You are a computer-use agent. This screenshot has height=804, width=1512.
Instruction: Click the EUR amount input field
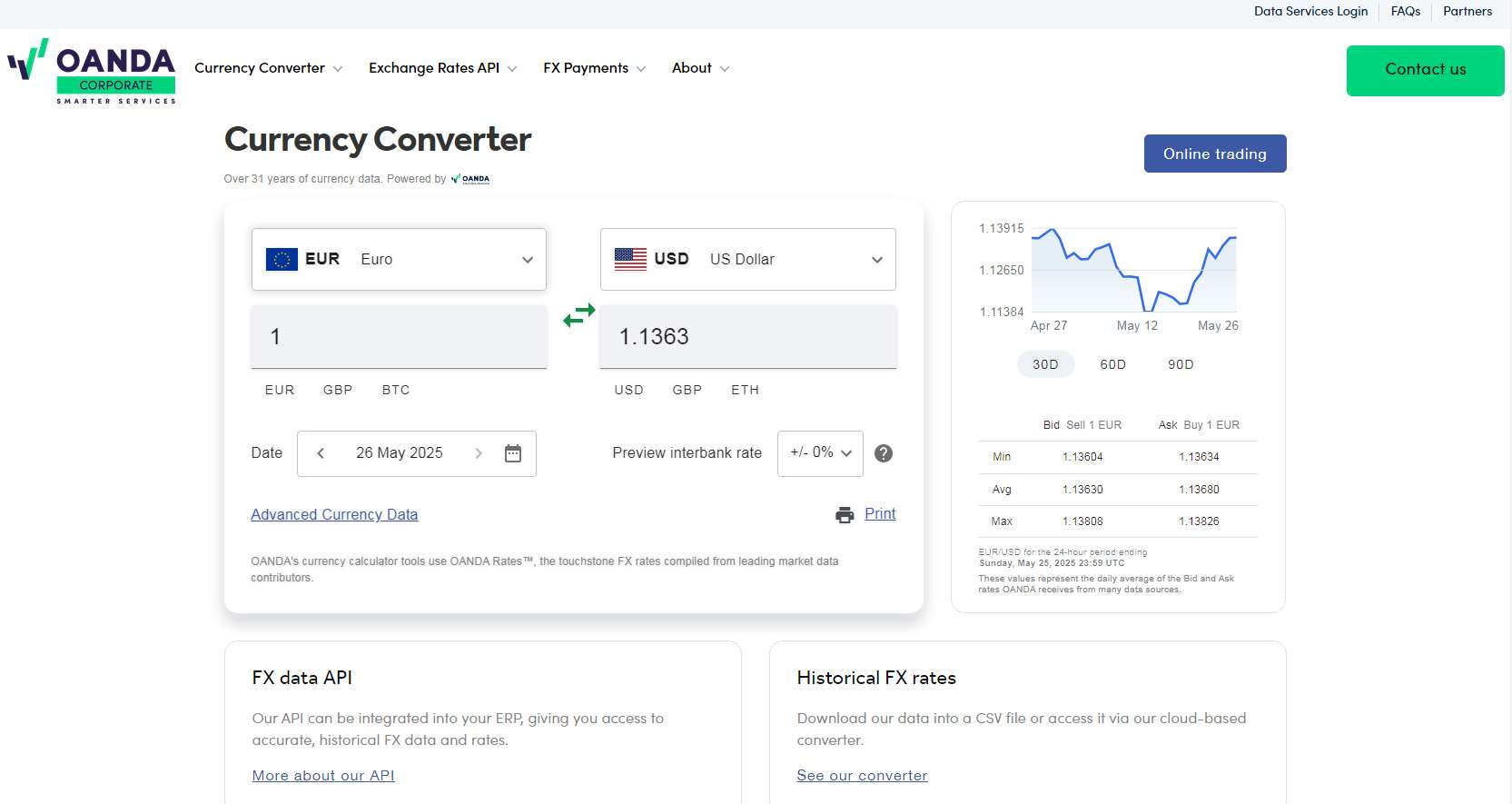click(x=399, y=337)
